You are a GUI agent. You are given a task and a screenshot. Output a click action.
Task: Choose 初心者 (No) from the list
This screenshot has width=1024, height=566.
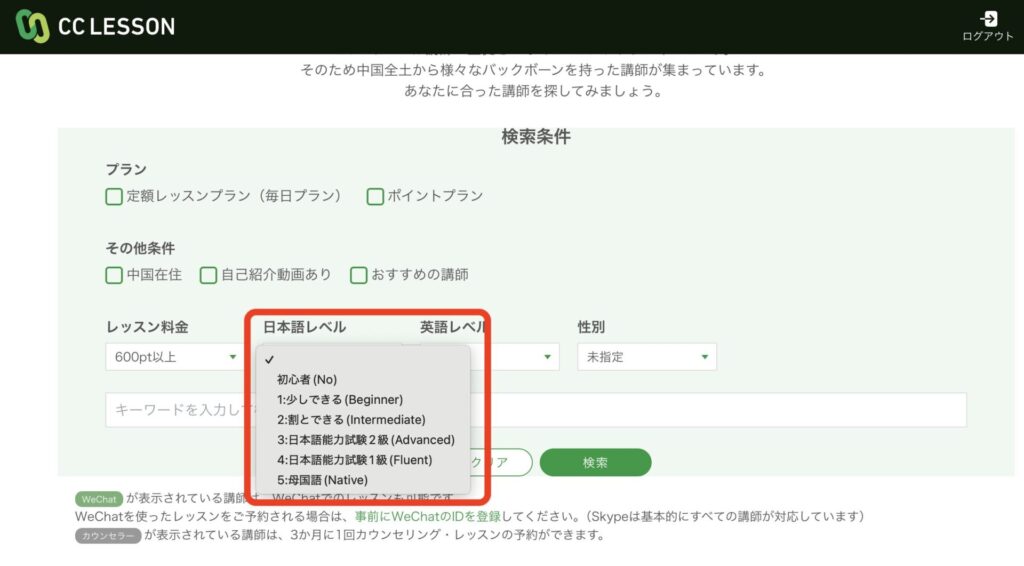(x=312, y=380)
